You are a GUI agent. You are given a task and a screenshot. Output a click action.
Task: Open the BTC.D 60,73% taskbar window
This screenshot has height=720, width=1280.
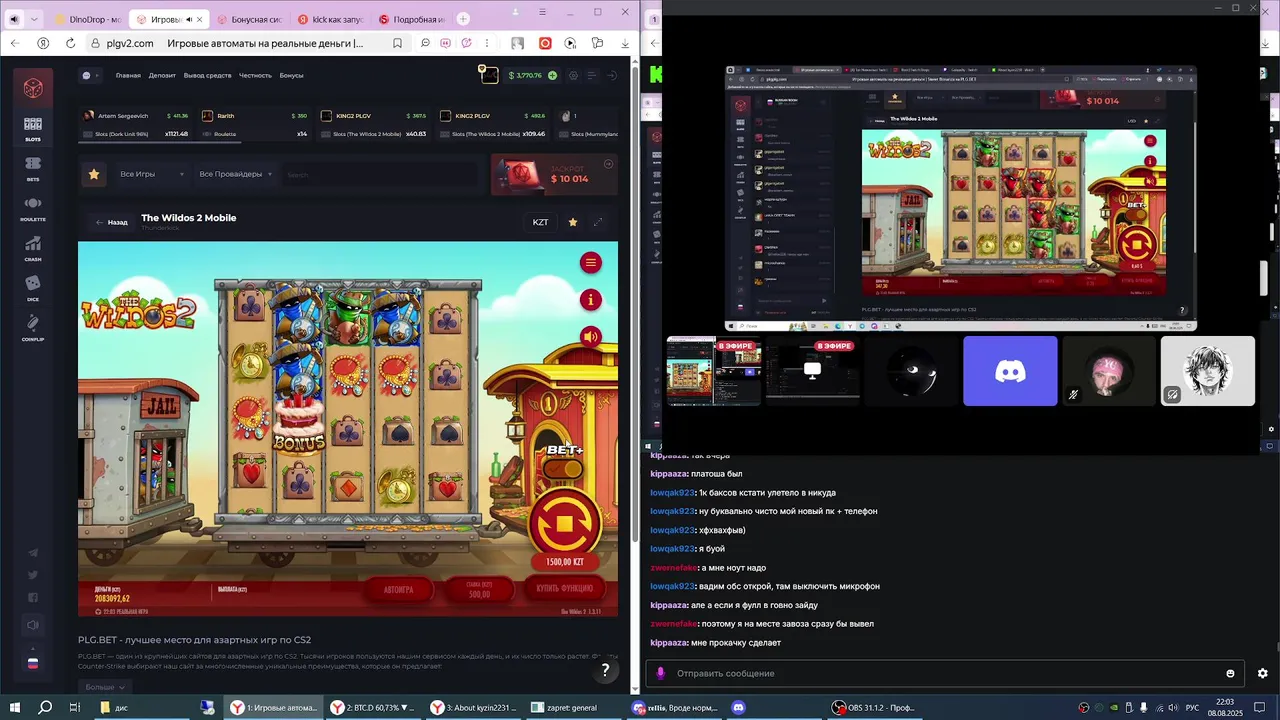[374, 707]
